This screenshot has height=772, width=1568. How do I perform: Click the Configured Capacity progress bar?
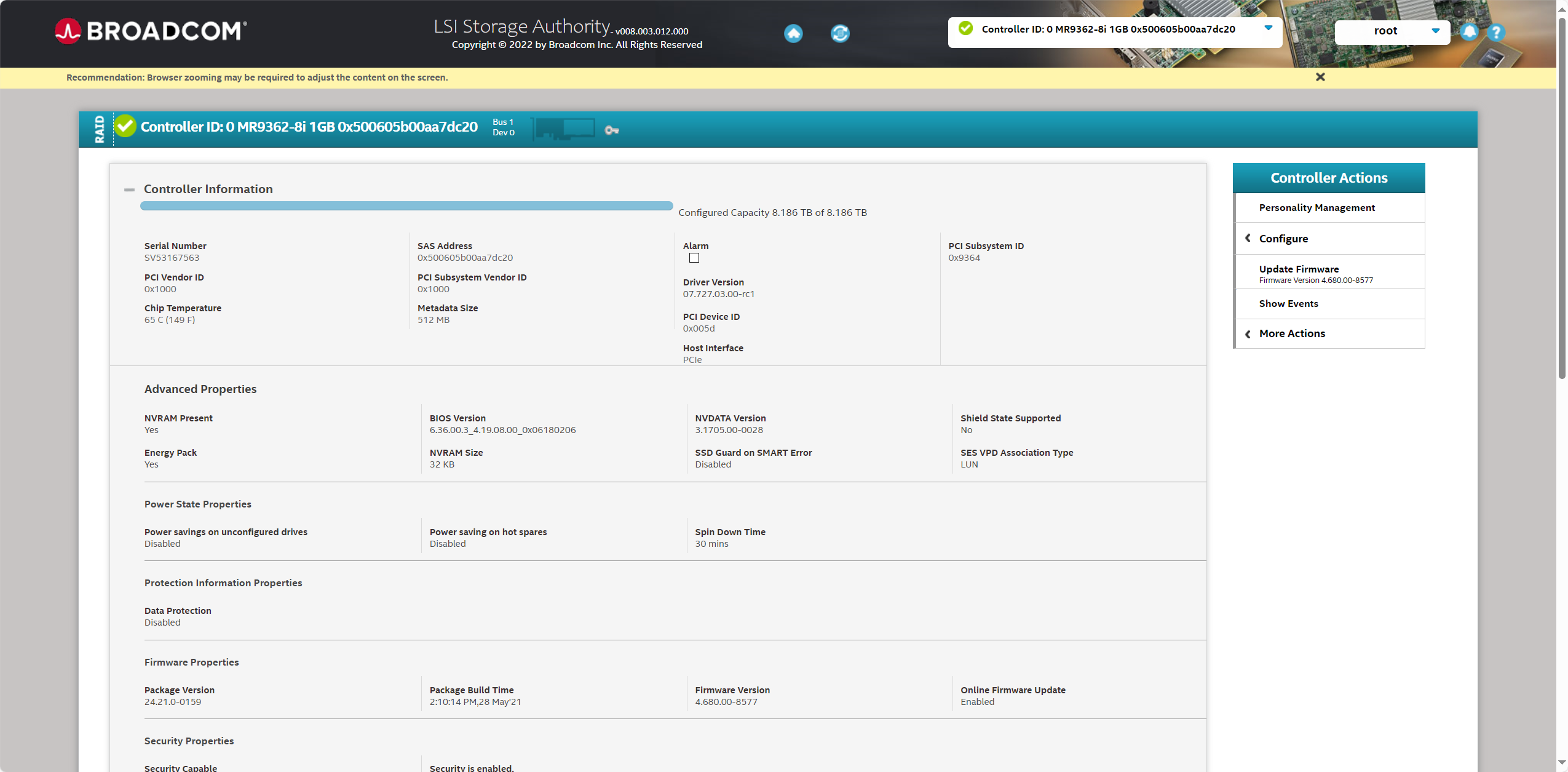click(406, 206)
